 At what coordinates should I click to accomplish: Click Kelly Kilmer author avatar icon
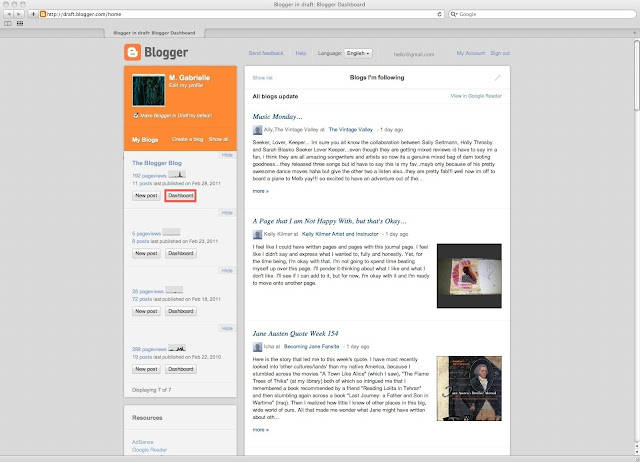click(x=257, y=234)
